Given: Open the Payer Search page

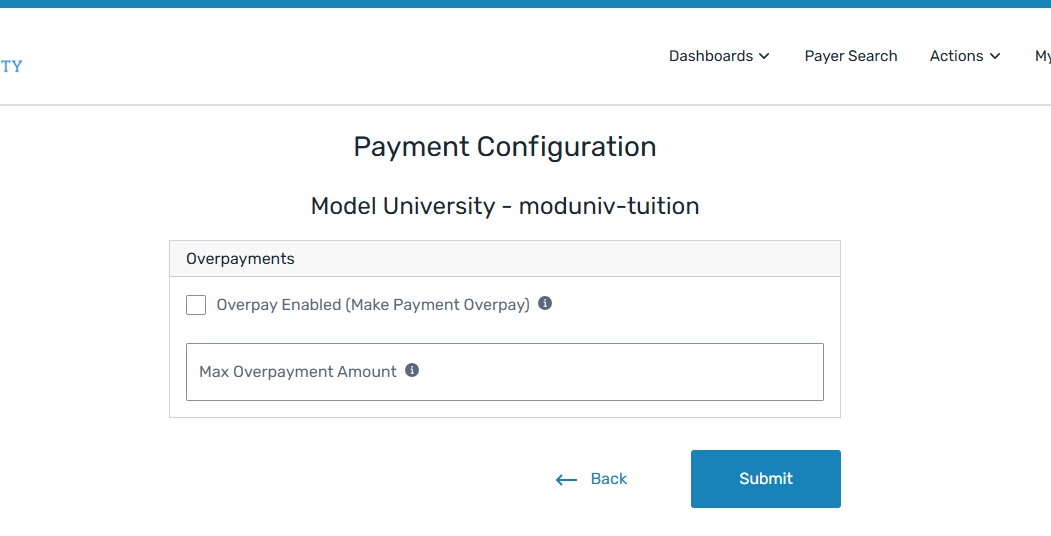Looking at the screenshot, I should [851, 56].
